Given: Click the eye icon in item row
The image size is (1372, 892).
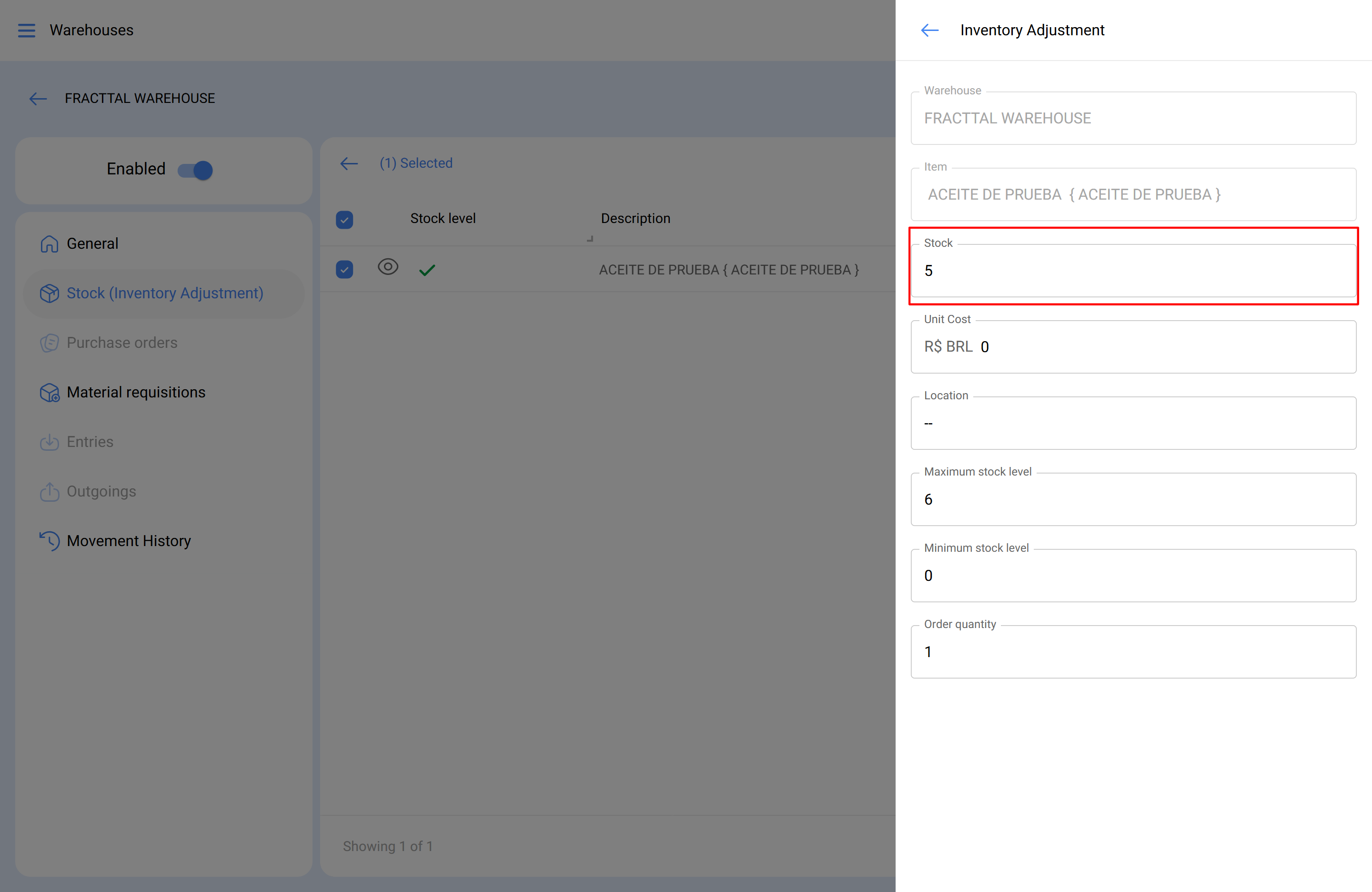Looking at the screenshot, I should click(x=388, y=267).
